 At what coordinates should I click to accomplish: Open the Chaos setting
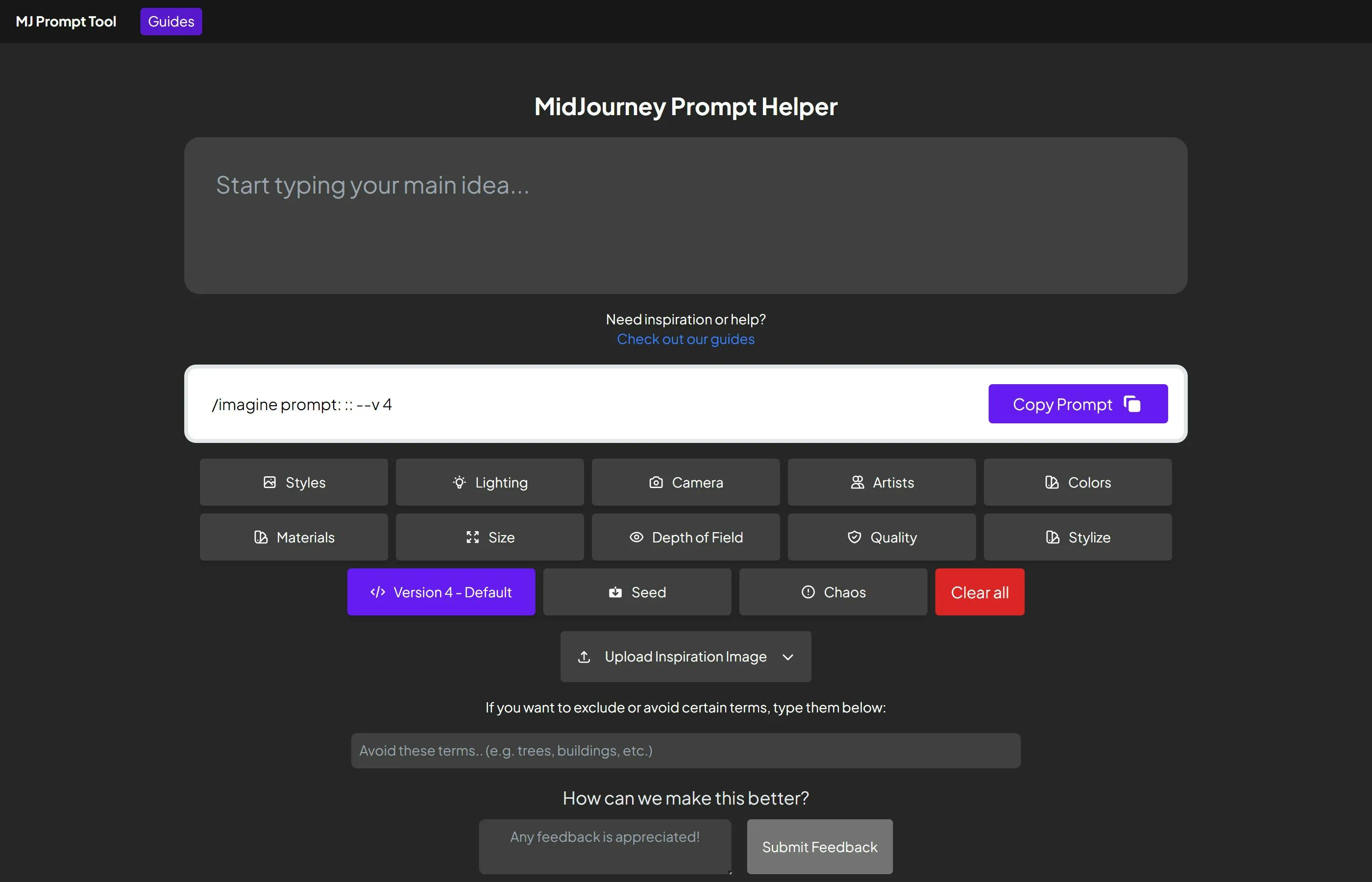click(833, 592)
